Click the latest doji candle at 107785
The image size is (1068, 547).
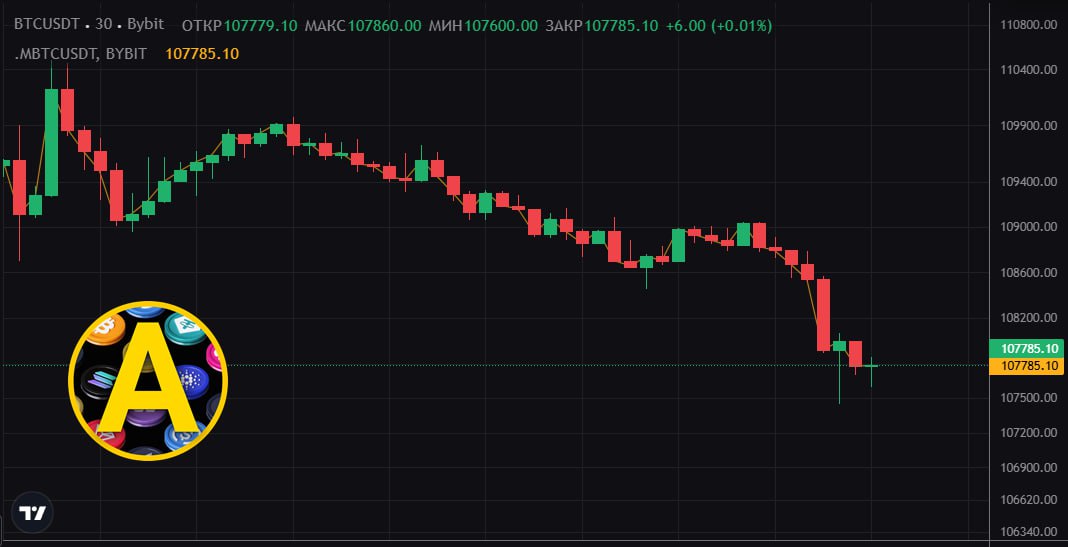[871, 366]
